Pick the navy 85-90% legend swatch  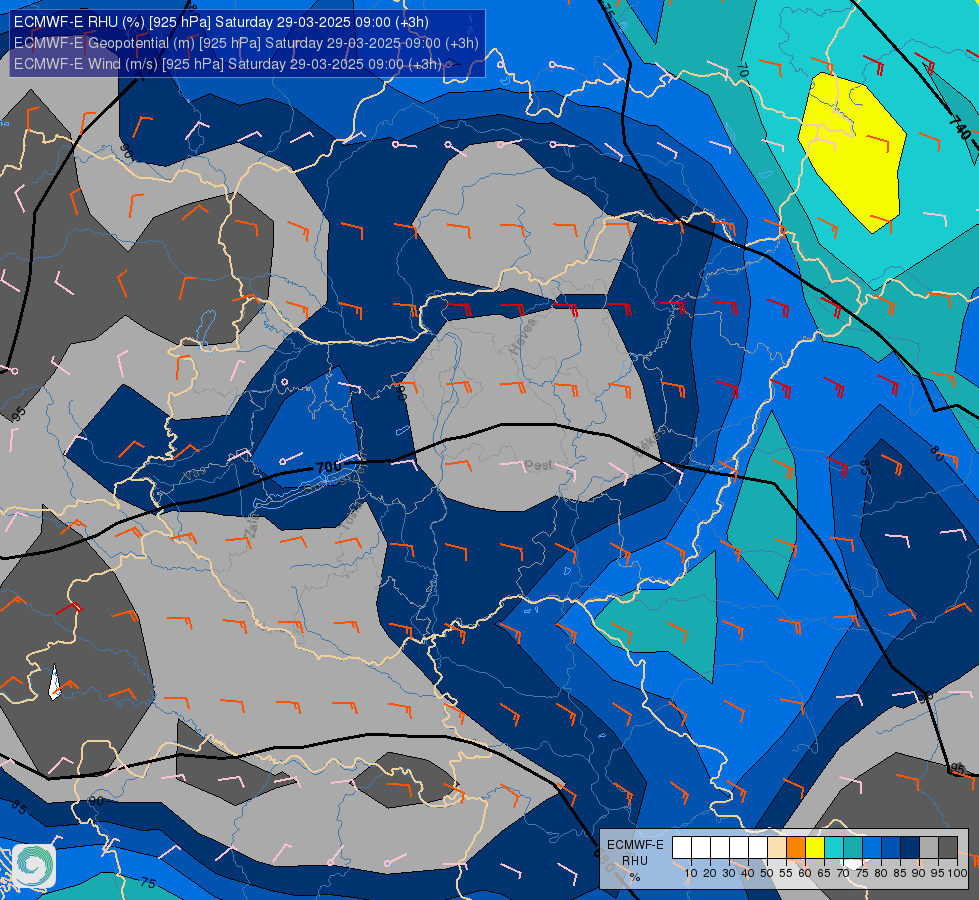[910, 848]
